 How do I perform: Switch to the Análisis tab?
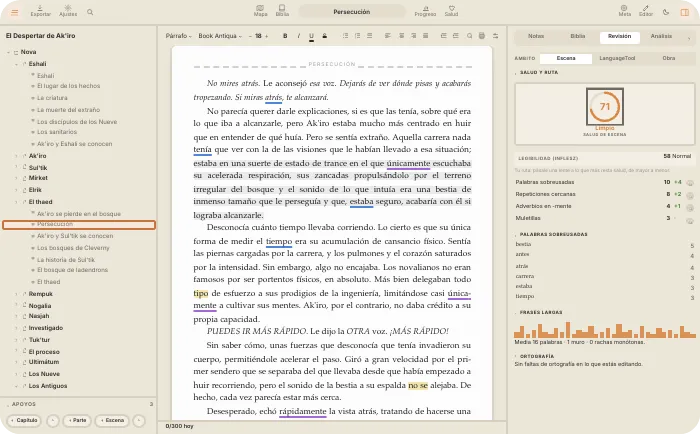click(x=661, y=36)
